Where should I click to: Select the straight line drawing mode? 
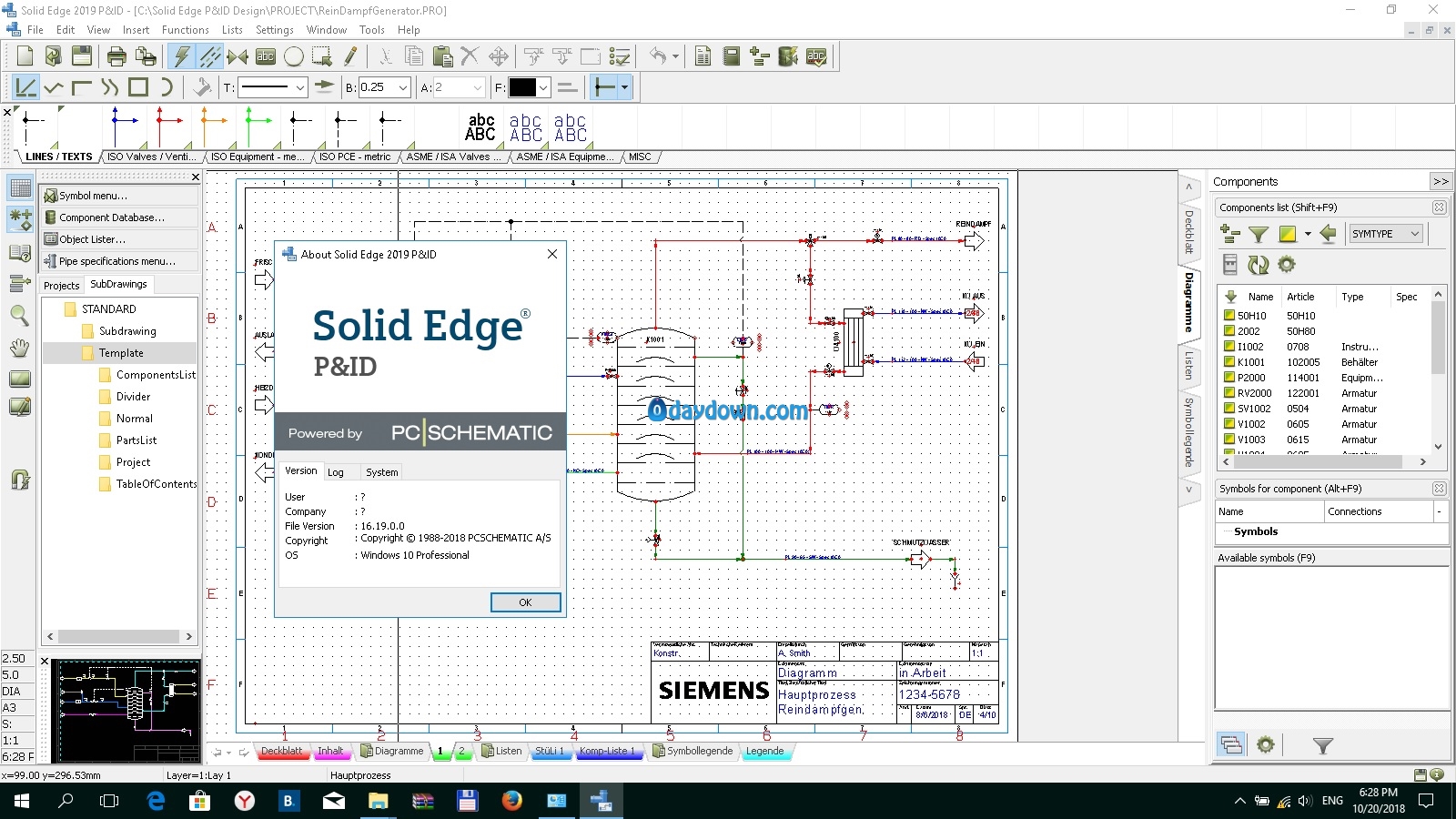pyautogui.click(x=25, y=87)
